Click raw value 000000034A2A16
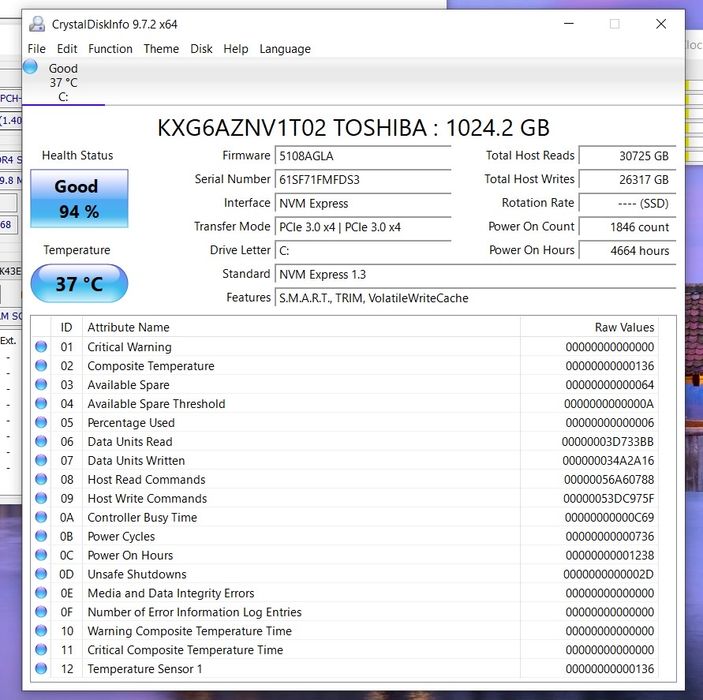 click(x=608, y=461)
